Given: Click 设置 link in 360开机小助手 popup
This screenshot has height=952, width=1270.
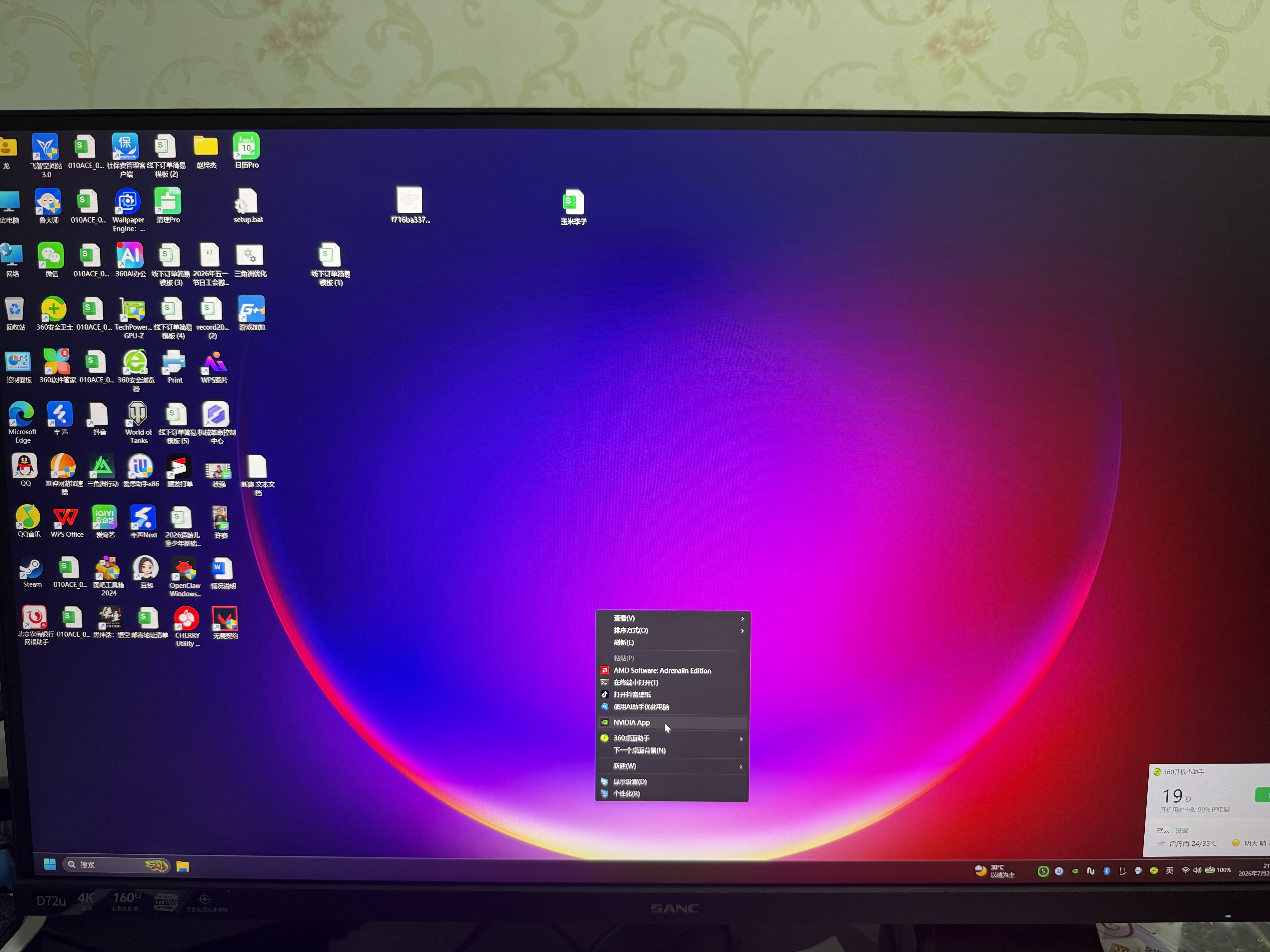Looking at the screenshot, I should pyautogui.click(x=1182, y=830).
